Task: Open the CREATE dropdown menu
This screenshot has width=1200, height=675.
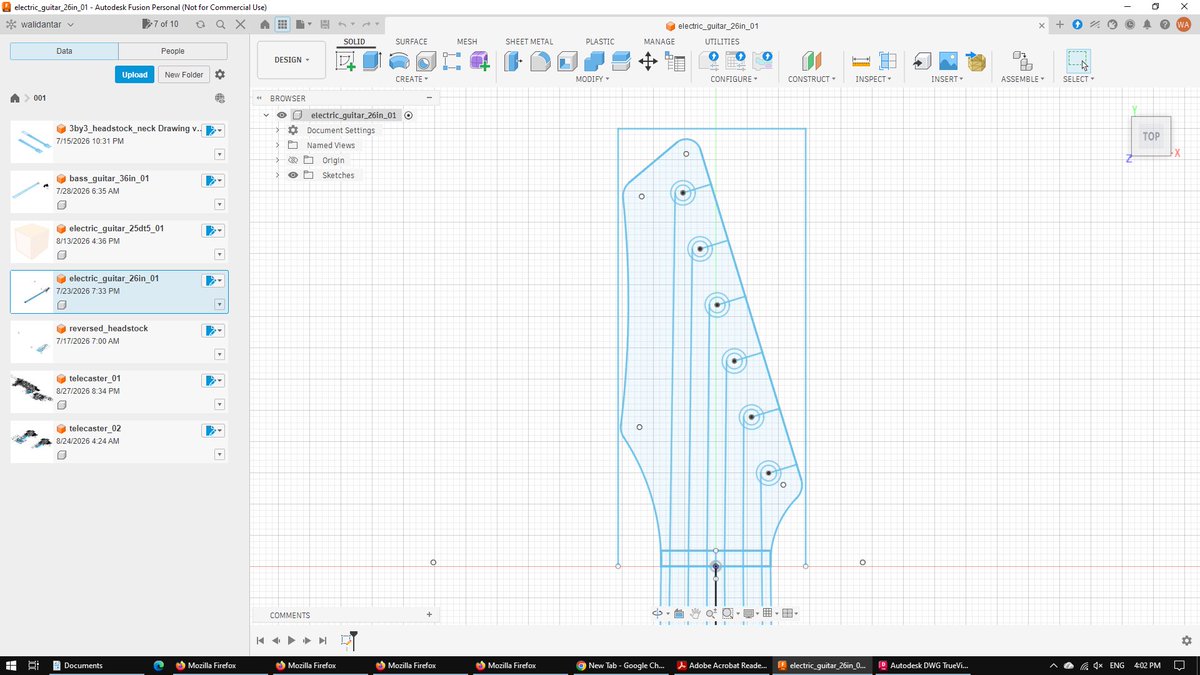Action: click(x=411, y=79)
